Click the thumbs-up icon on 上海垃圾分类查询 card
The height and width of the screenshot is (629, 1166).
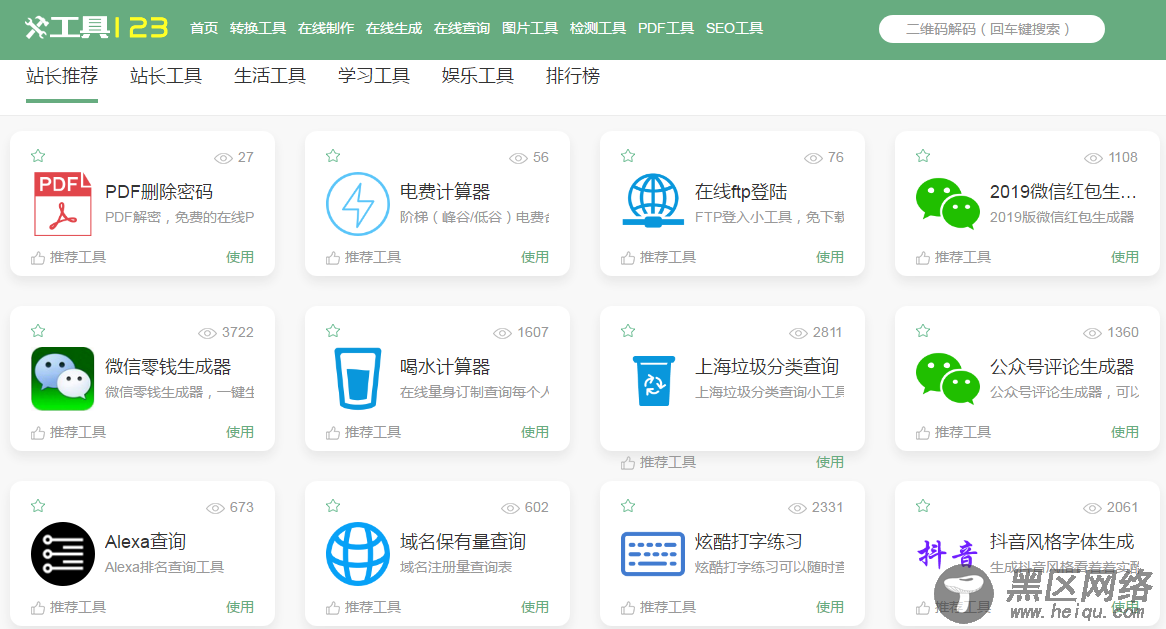tap(628, 463)
